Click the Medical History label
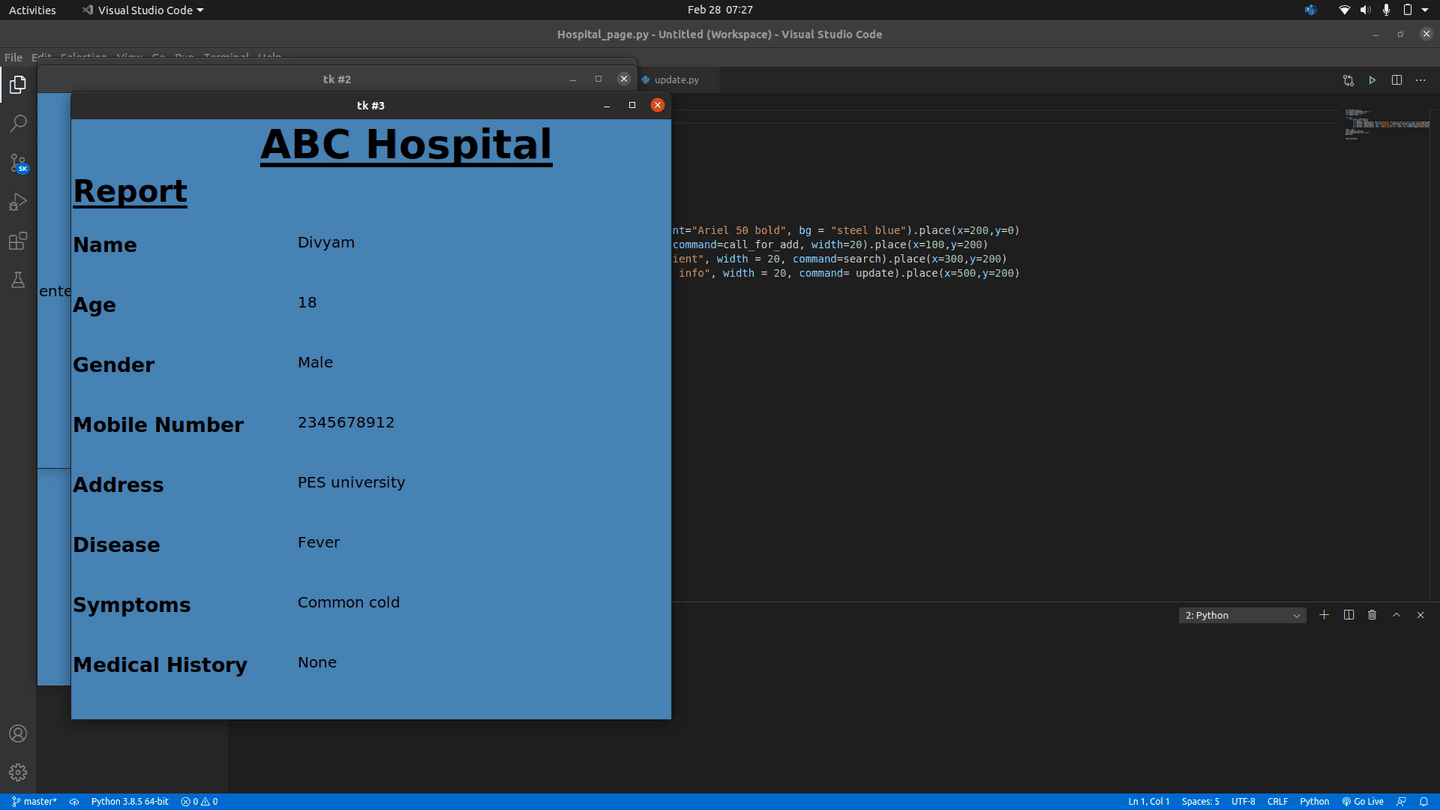Screen dimensions: 1440x810 pos(160,665)
